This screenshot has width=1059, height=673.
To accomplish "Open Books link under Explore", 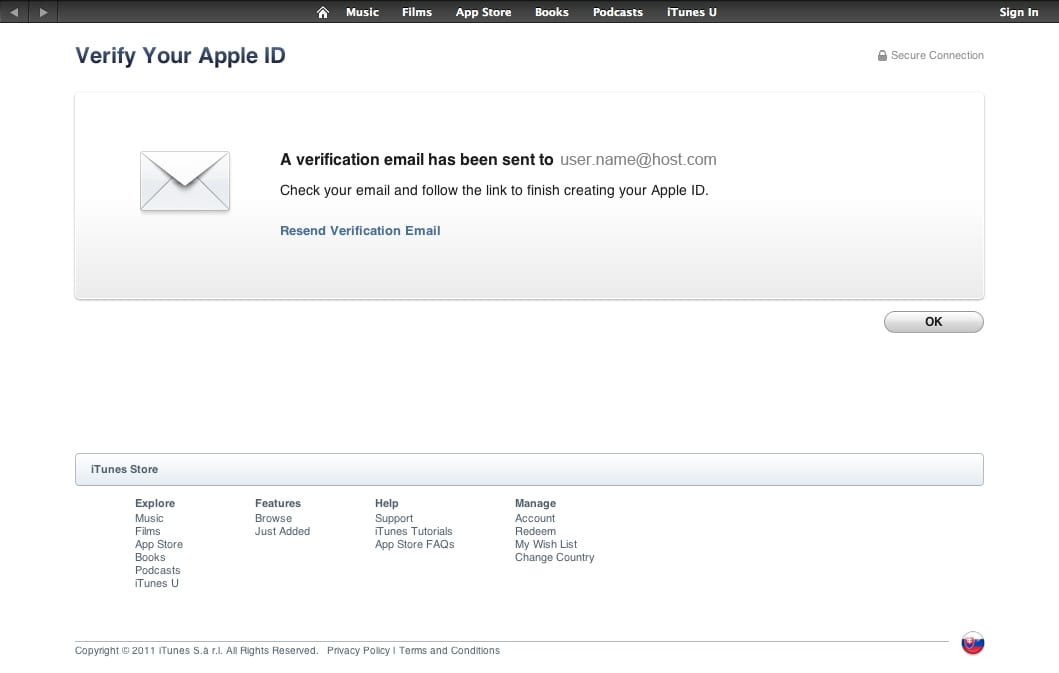I will coord(150,557).
